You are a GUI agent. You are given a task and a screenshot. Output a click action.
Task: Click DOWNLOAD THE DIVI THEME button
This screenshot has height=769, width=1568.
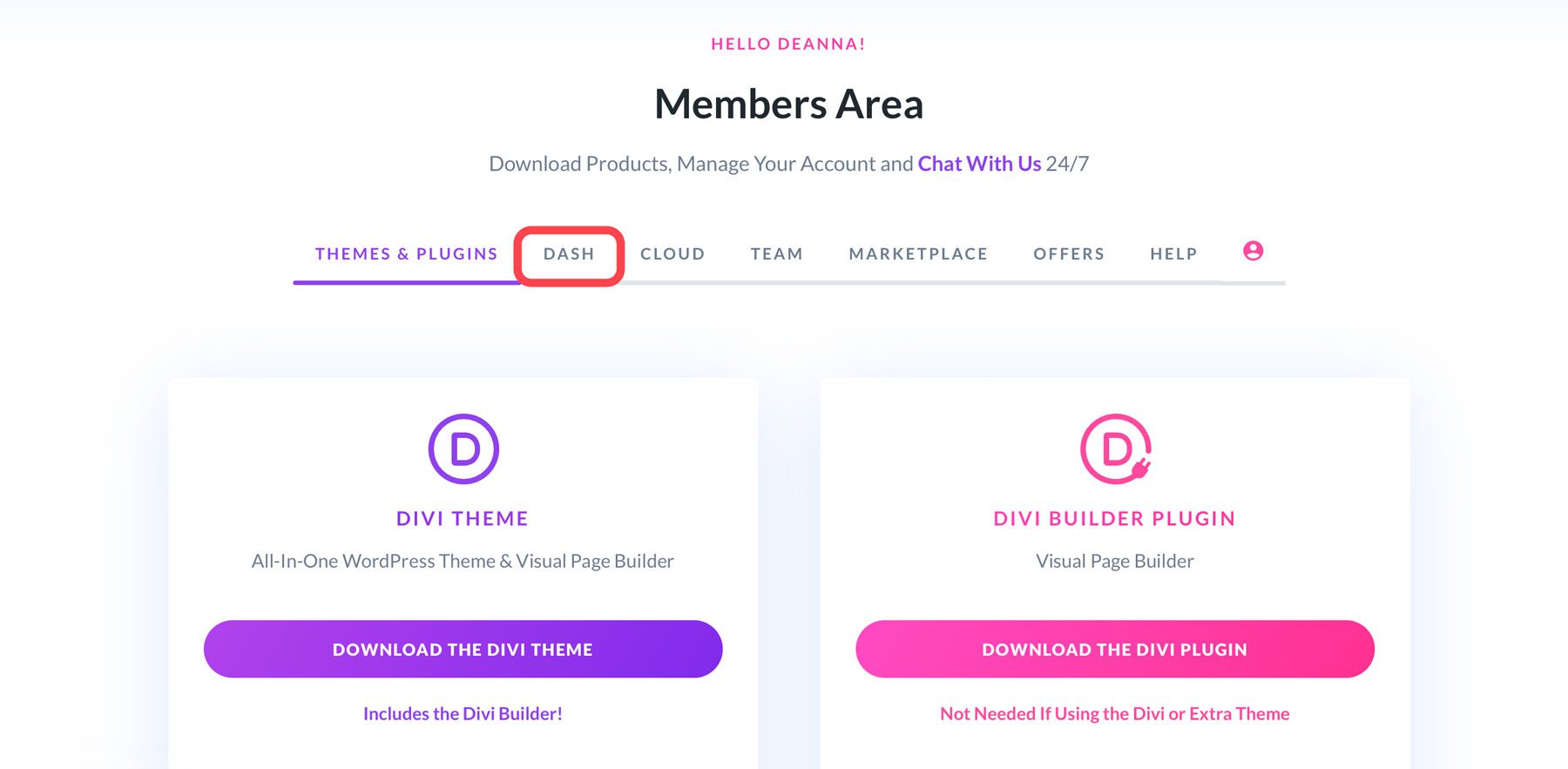click(462, 649)
